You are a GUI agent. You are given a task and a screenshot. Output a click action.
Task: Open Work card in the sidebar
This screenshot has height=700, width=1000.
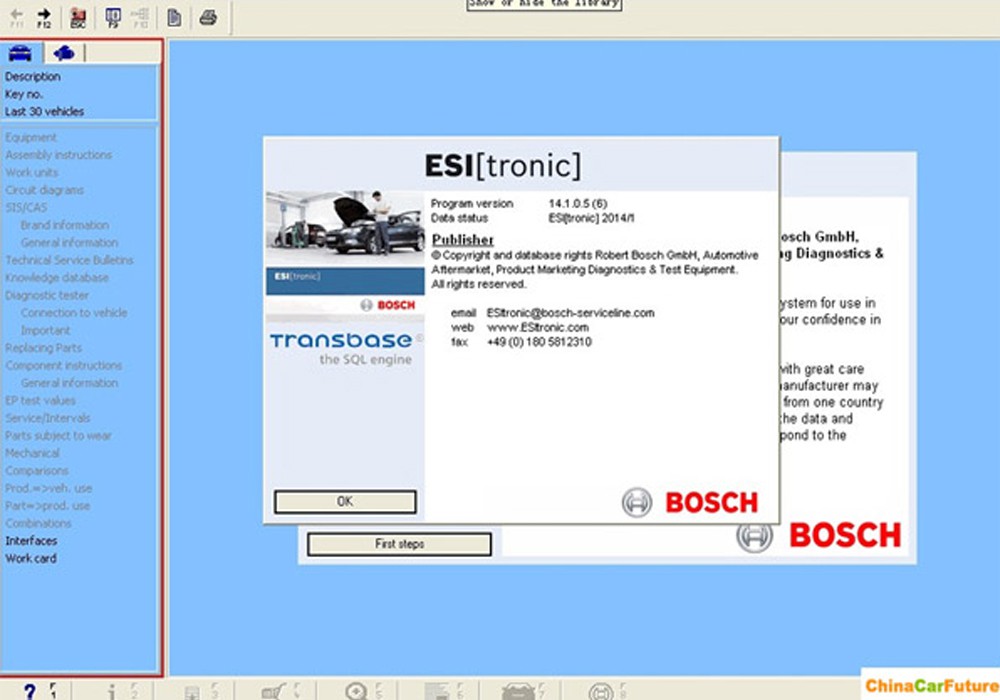(31, 558)
